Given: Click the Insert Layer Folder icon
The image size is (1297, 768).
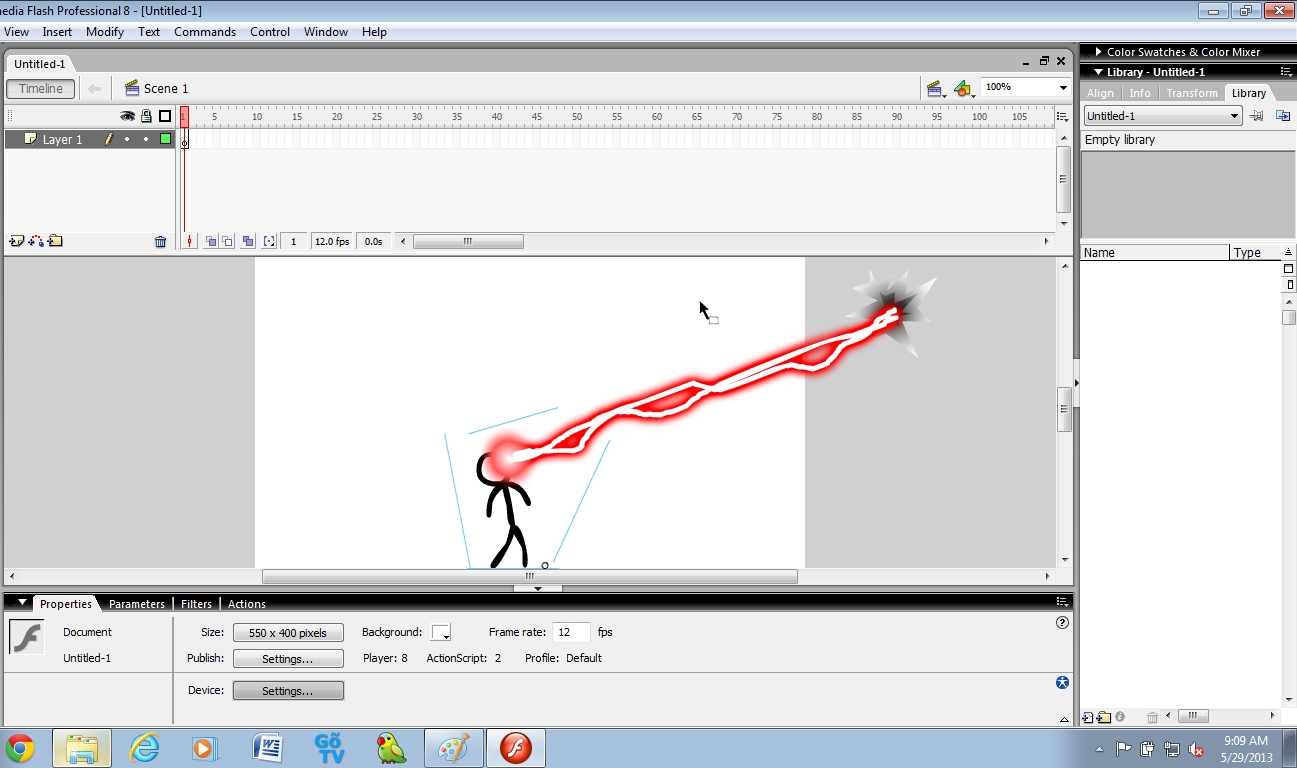Looking at the screenshot, I should coord(56,240).
